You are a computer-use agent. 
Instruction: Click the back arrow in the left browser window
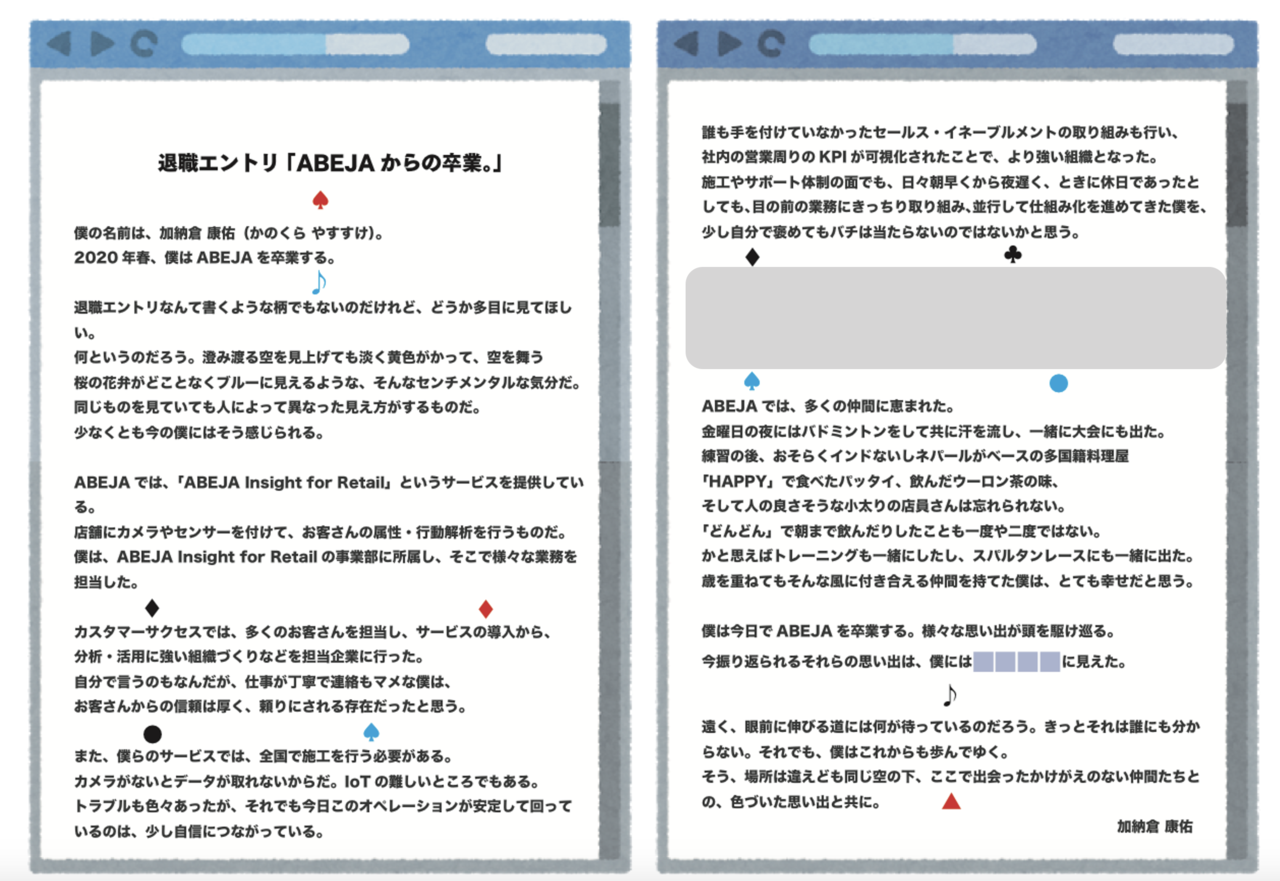coord(59,44)
